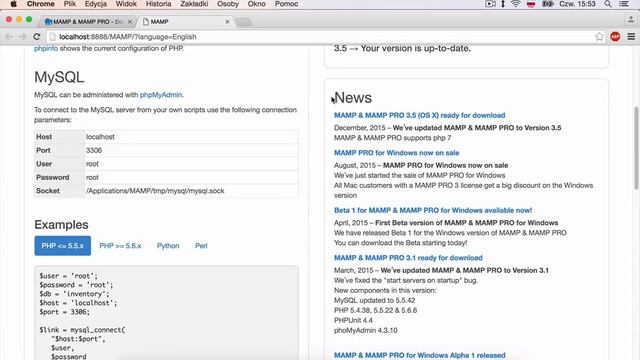The width and height of the screenshot is (640, 360).
Task: Click the MySQL heading
Action: tap(59, 77)
